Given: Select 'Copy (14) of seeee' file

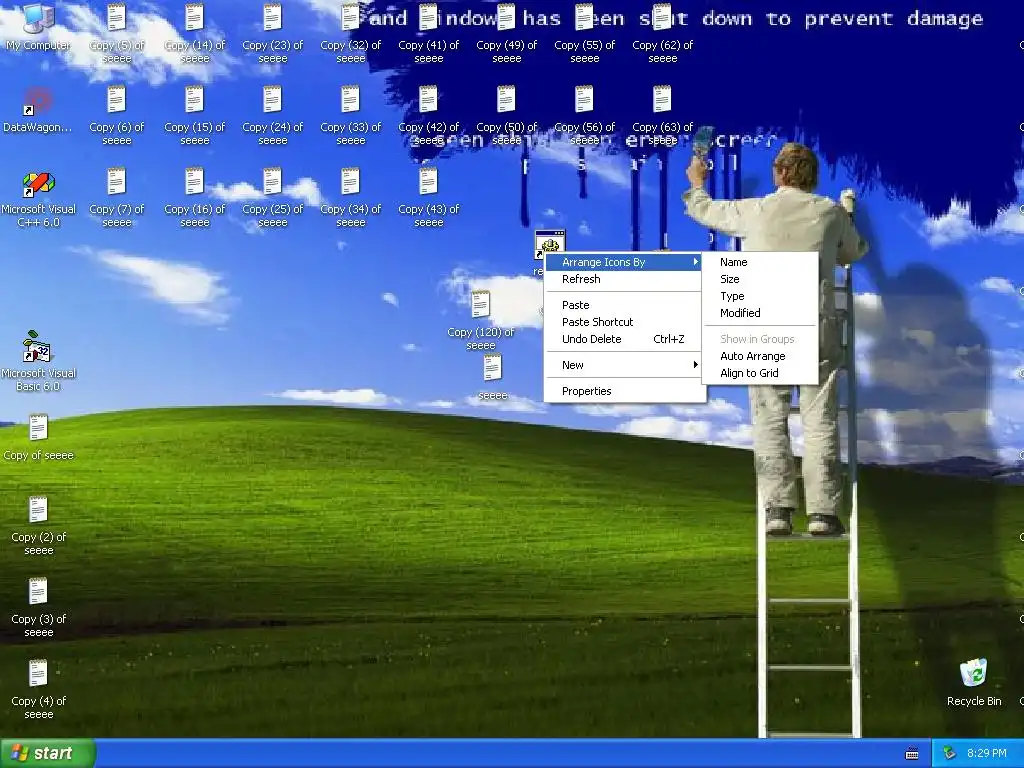Looking at the screenshot, I should click(x=195, y=33).
